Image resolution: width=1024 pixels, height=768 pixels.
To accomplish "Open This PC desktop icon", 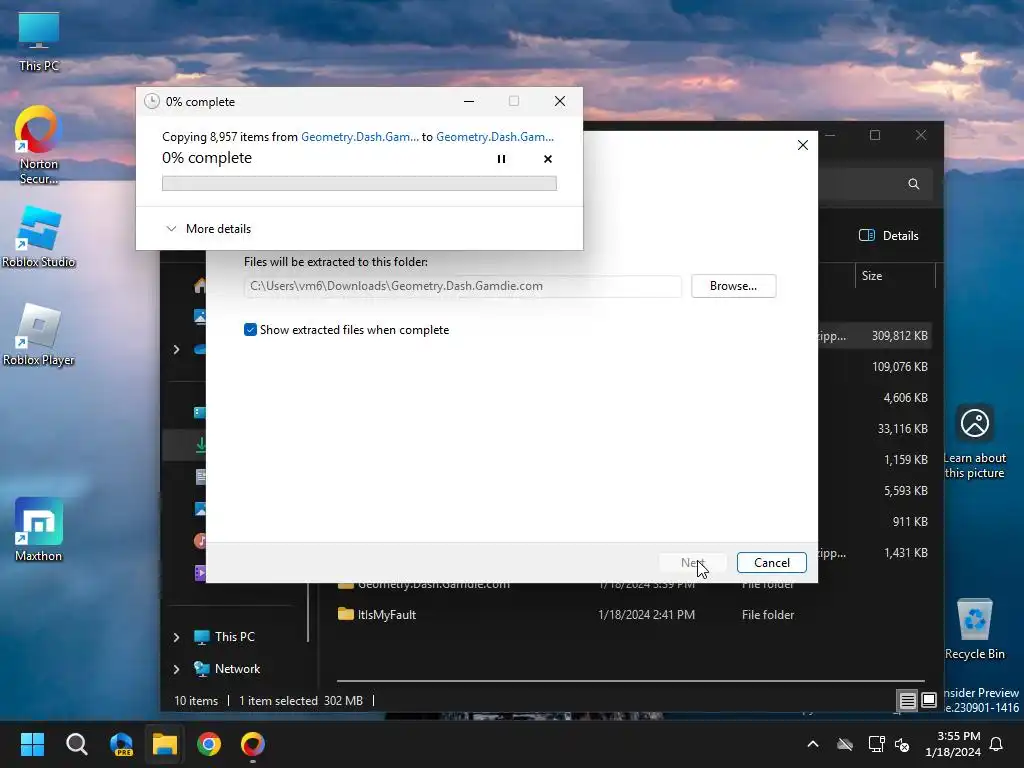I will point(39,40).
